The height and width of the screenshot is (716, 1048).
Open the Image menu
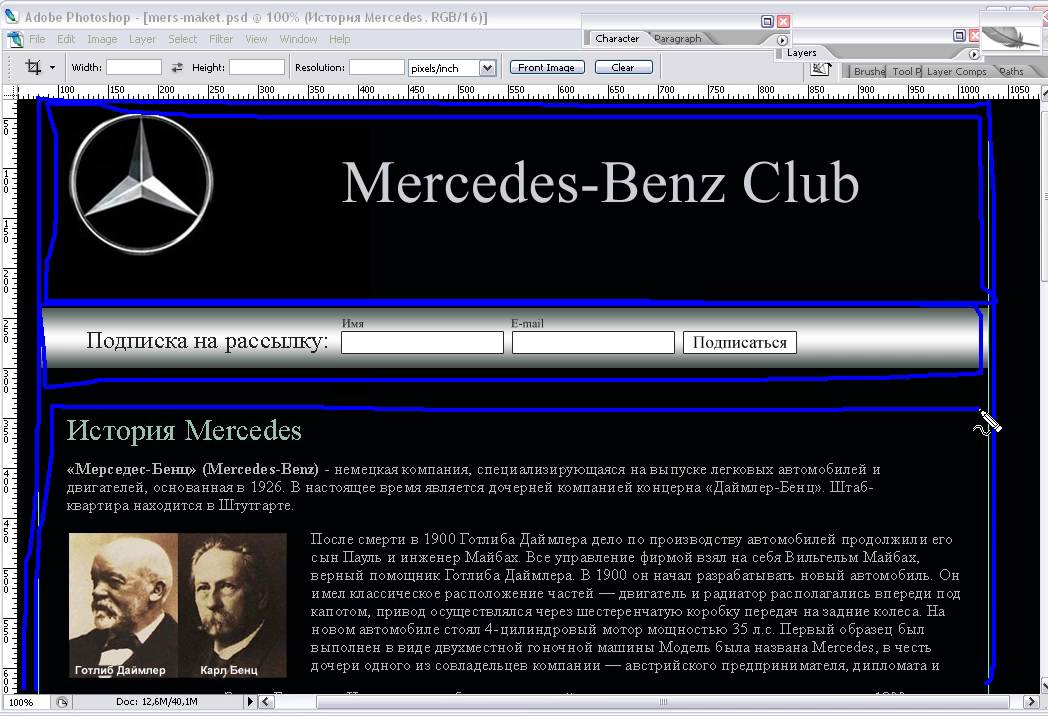tap(102, 39)
